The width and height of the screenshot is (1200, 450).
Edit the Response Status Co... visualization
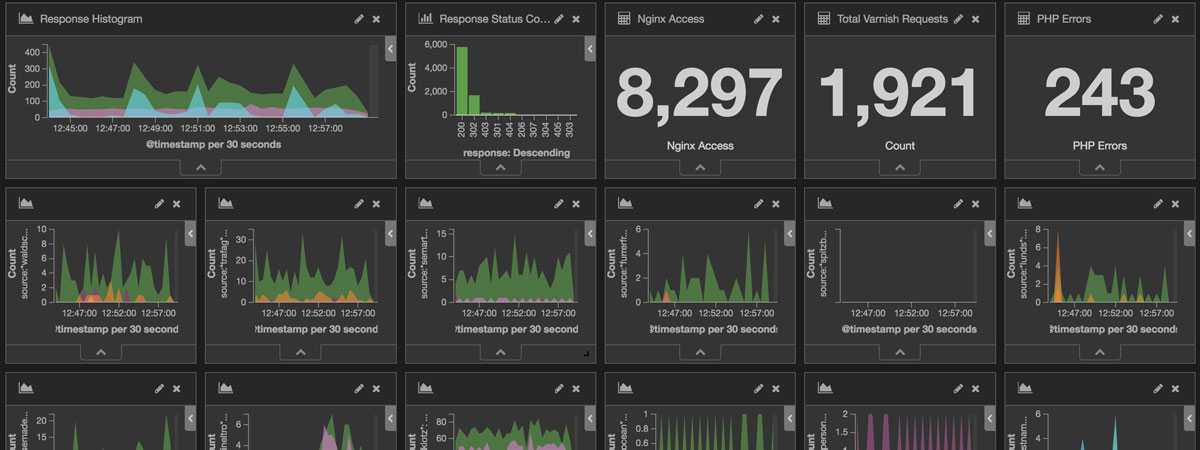click(559, 19)
